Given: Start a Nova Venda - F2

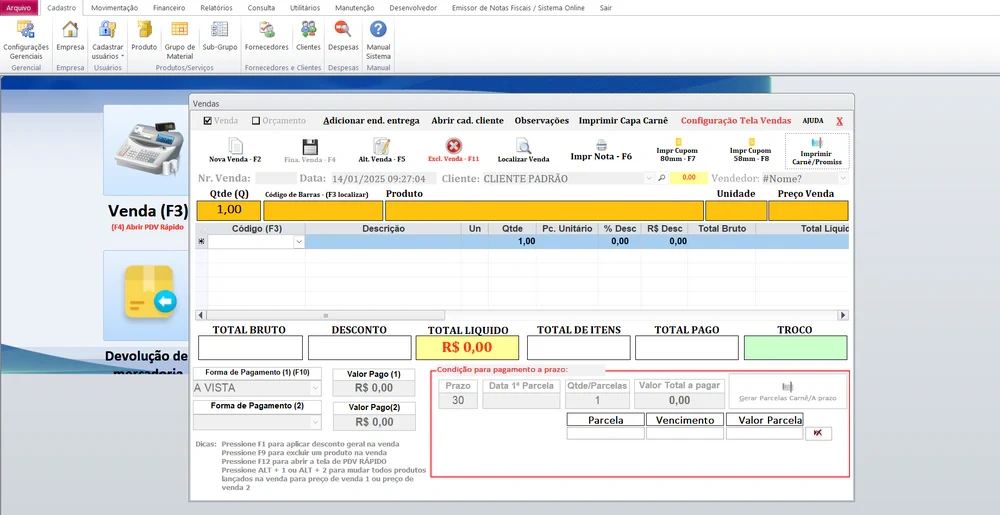Looking at the screenshot, I should (x=235, y=150).
